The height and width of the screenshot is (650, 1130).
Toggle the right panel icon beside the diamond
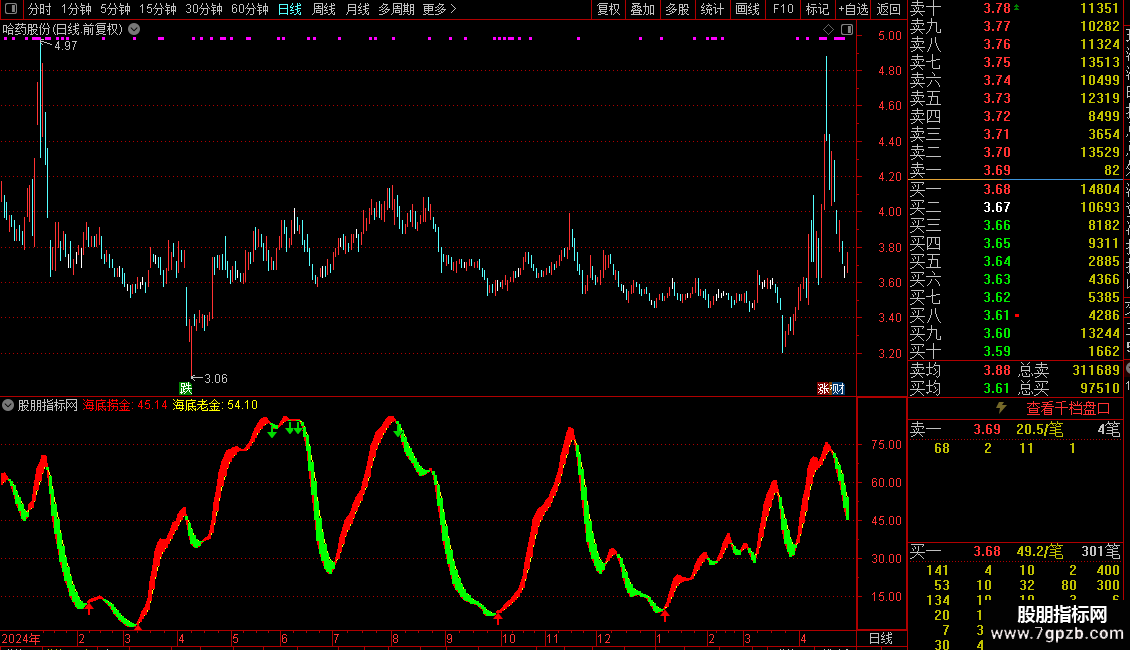pyautogui.click(x=848, y=30)
